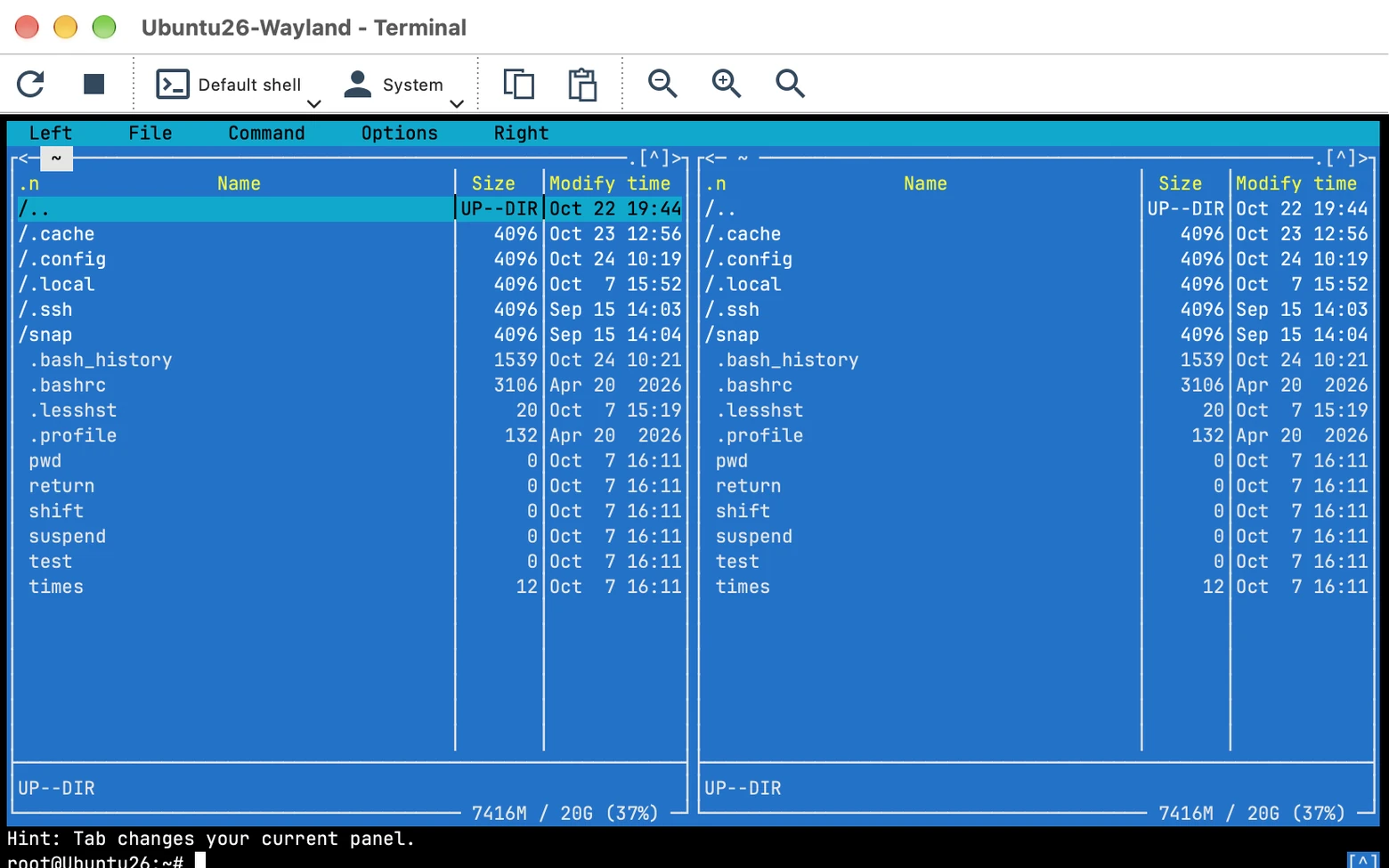1389x868 pixels.
Task: Zoom in with the plus magnifier
Action: pos(727,84)
